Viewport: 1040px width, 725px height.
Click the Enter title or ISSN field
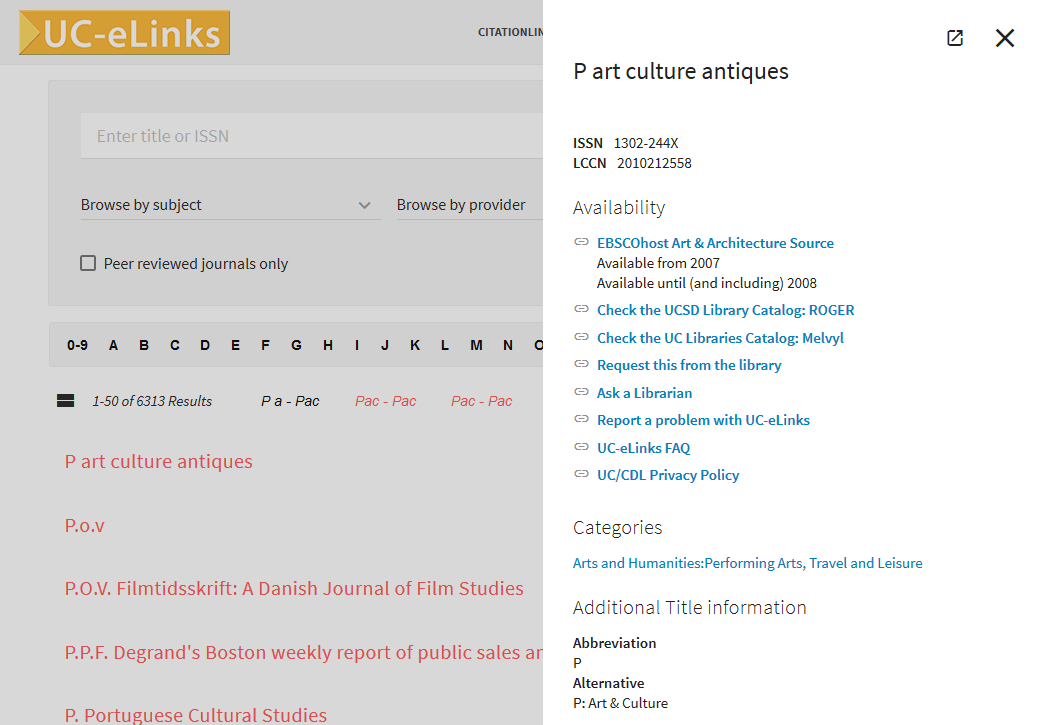(312, 136)
